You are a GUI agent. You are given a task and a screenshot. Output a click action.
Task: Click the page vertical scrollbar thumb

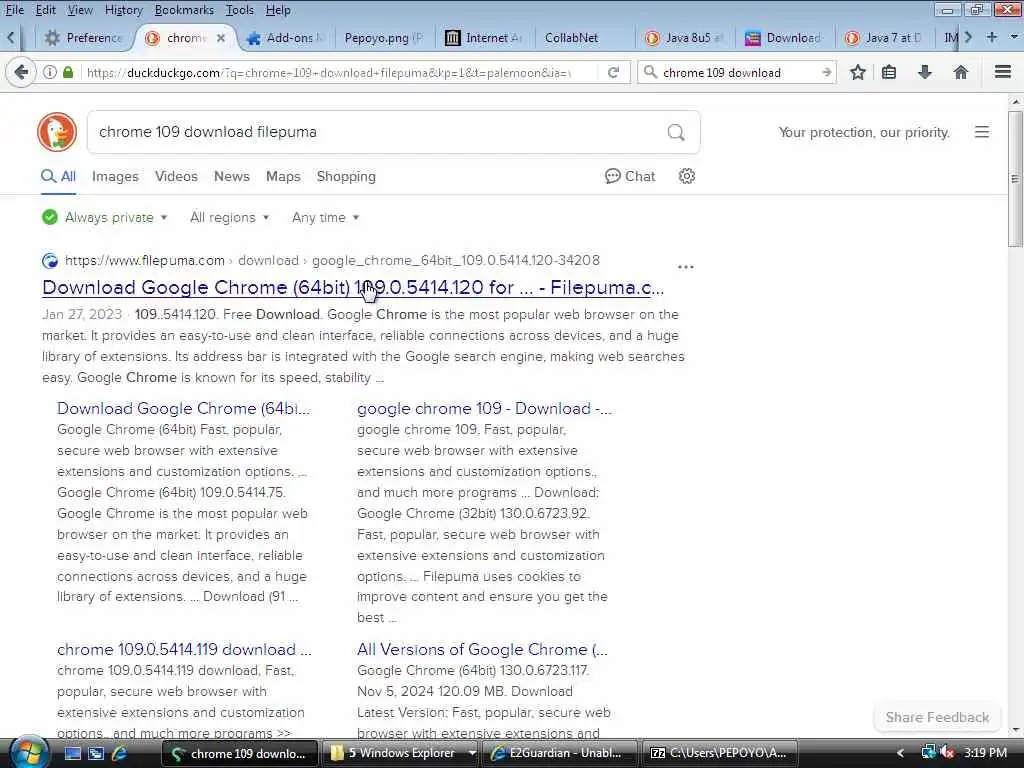1015,178
